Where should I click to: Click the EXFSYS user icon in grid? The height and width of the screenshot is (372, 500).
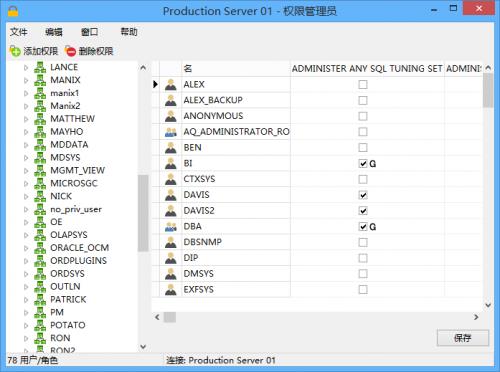pos(171,290)
